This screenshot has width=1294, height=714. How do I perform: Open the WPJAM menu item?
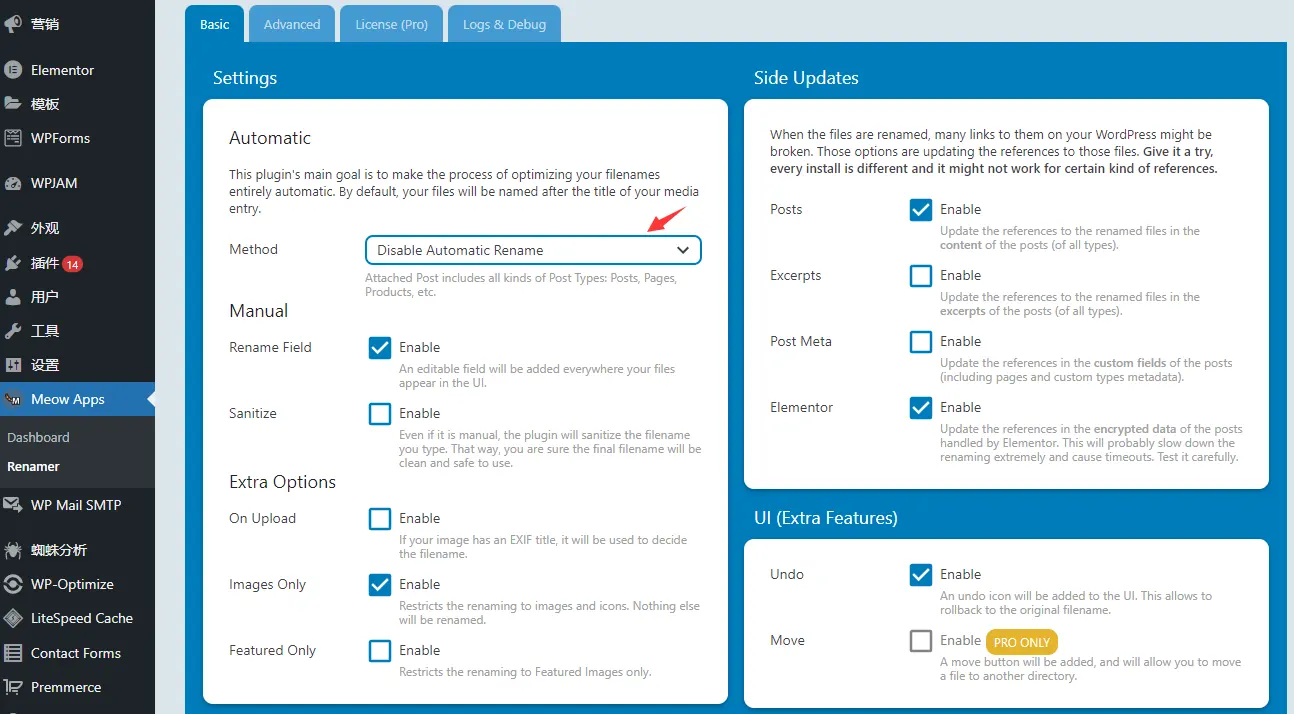pos(77,183)
